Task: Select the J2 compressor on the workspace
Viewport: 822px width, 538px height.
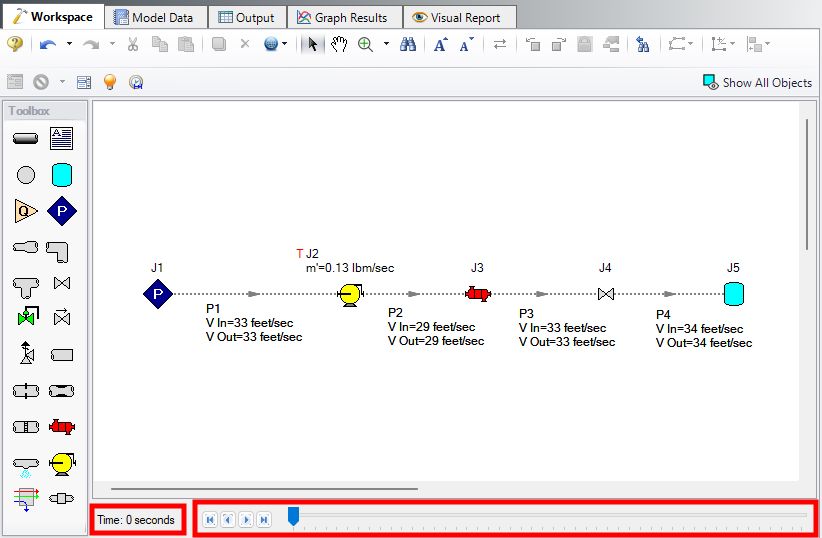Action: click(350, 295)
